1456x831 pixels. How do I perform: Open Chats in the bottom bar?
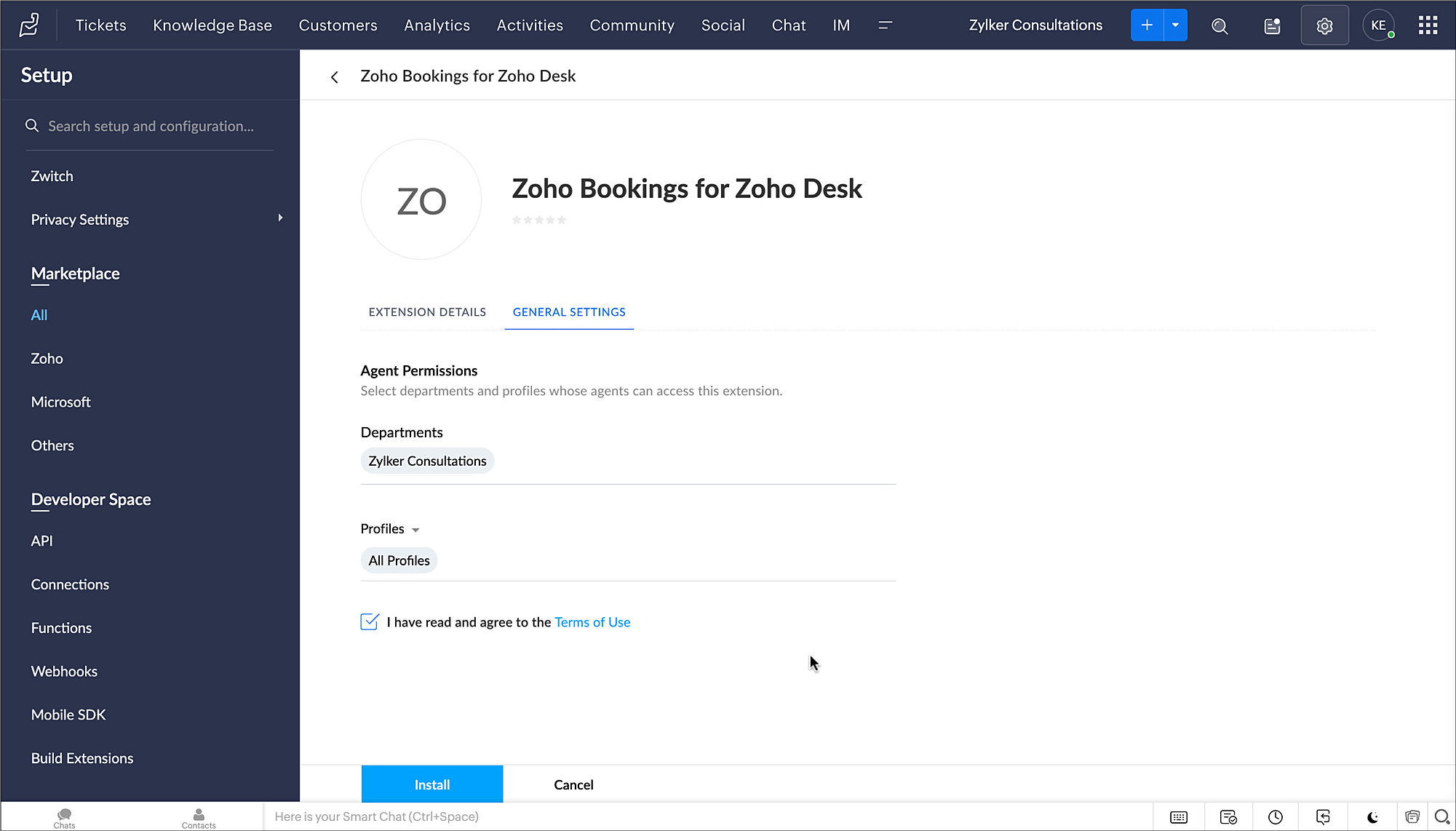point(64,818)
